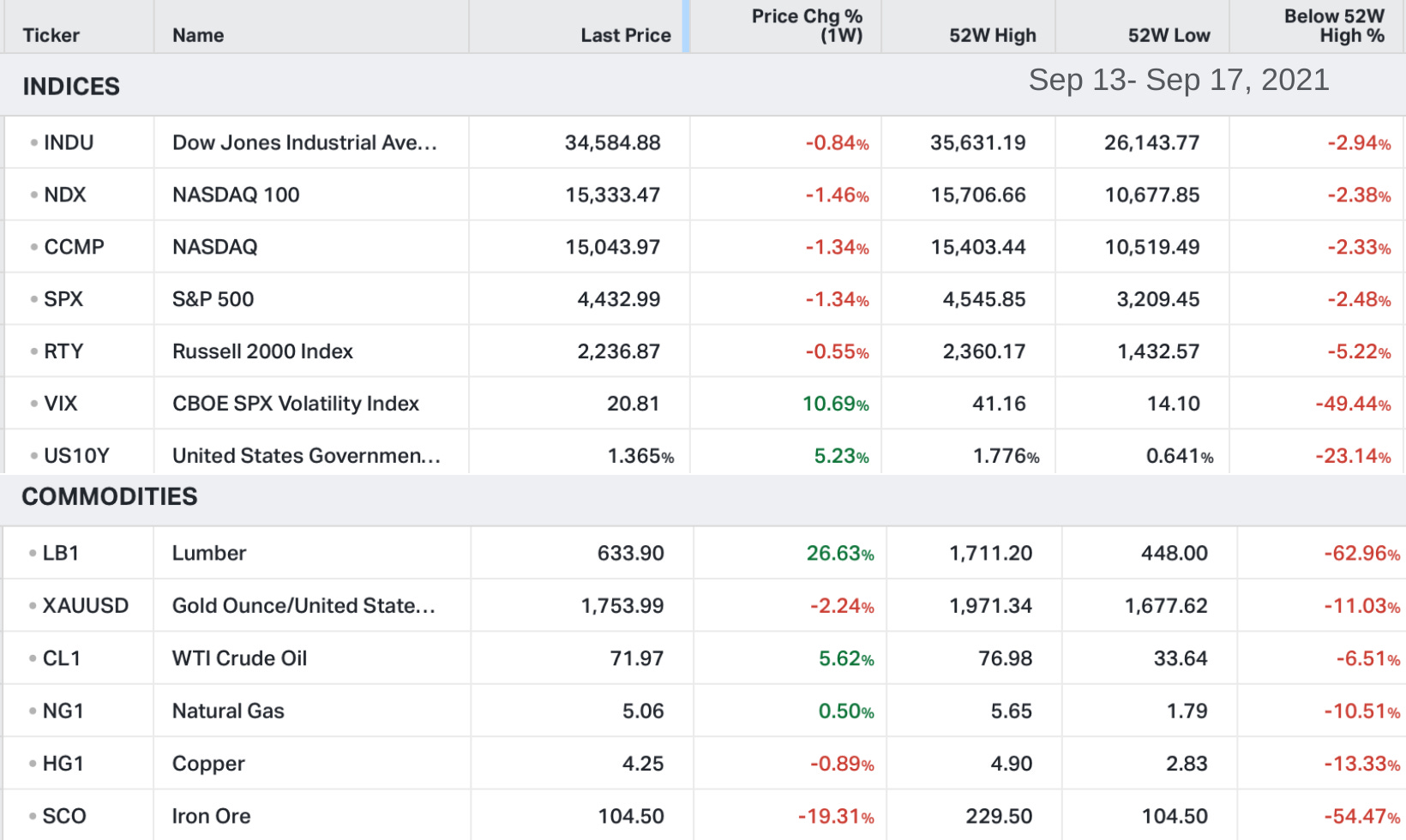Click the Lumber name cell
Screen dimensions: 1406x840
point(209,553)
